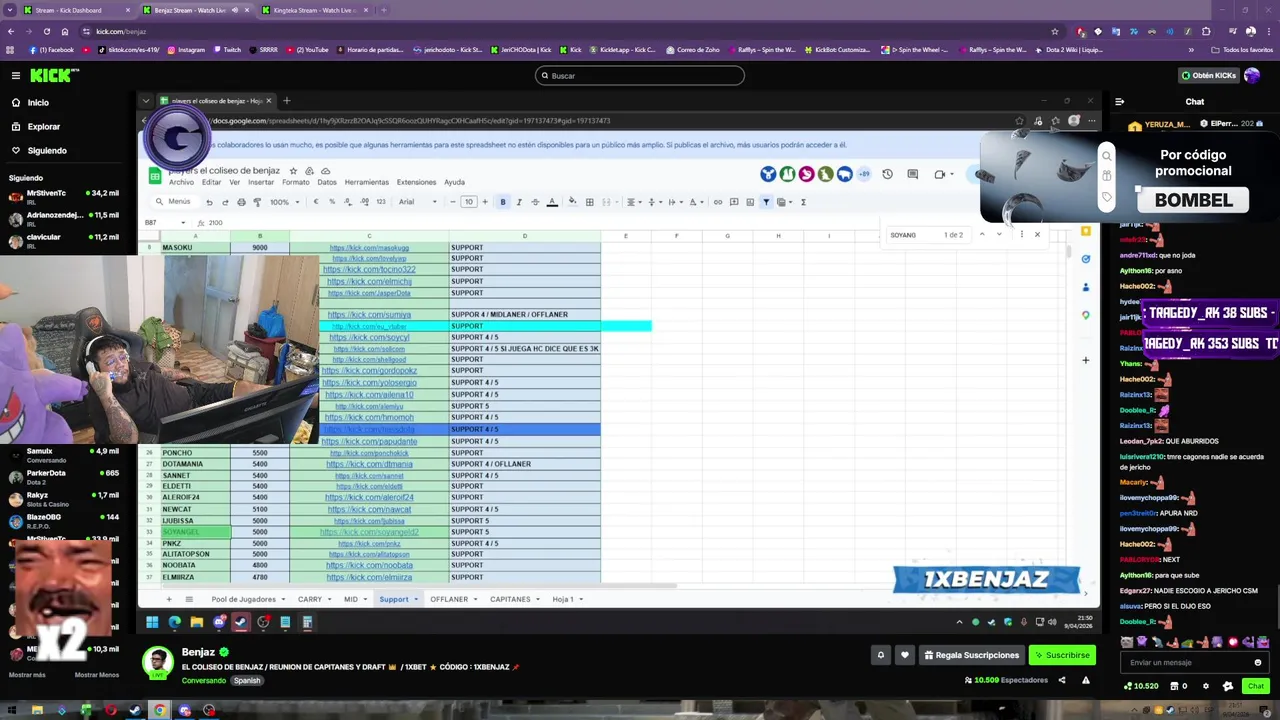Report stream via warning icon
Image resolution: width=1280 pixels, height=720 pixels.
[1085, 680]
